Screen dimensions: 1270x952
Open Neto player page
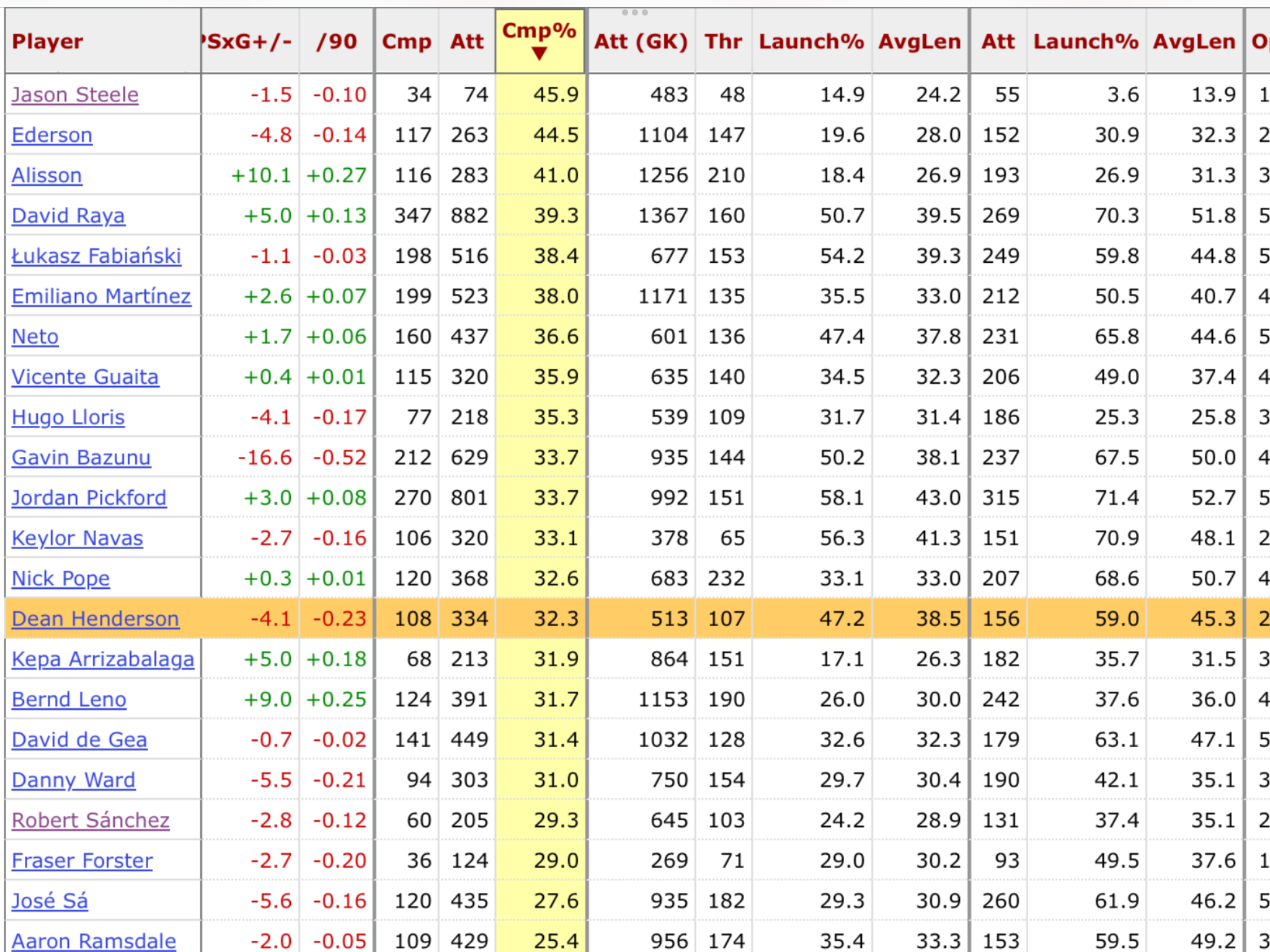coord(35,337)
